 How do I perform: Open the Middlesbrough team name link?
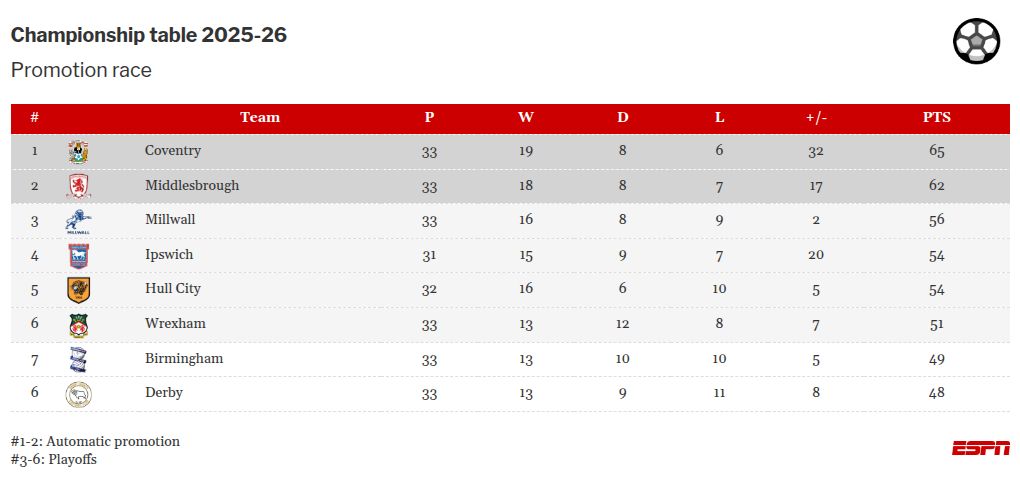[x=192, y=185]
